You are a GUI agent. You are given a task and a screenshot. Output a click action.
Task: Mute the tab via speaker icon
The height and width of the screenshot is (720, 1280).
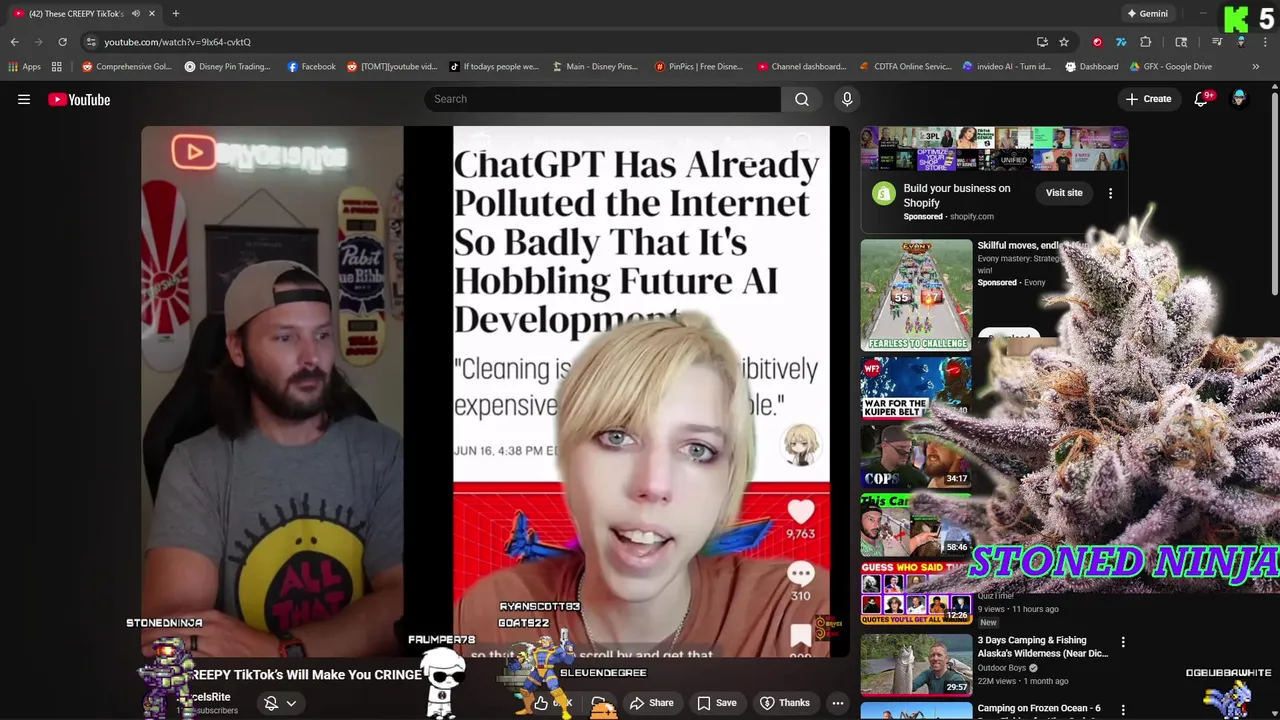click(x=136, y=14)
